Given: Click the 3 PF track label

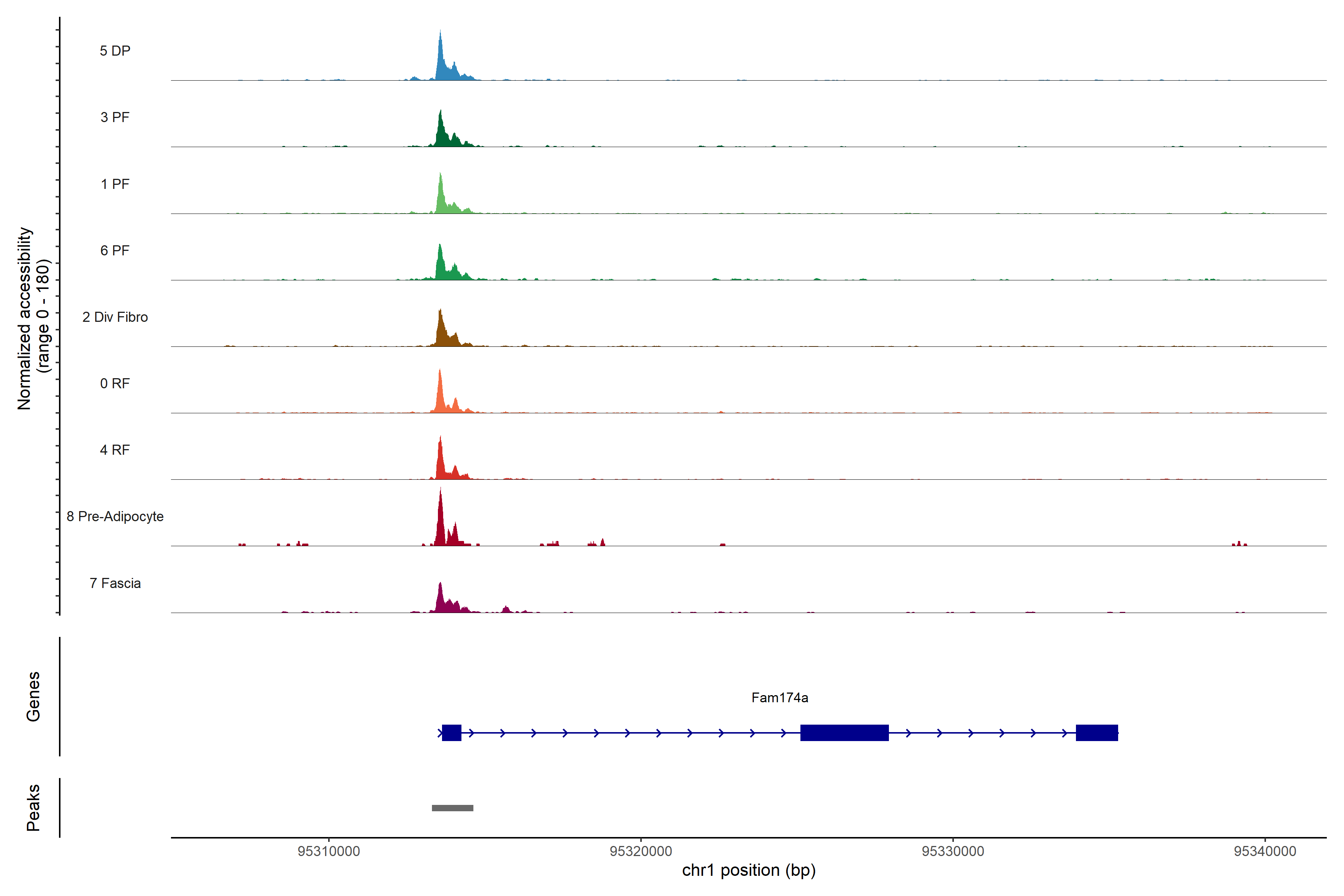Looking at the screenshot, I should pyautogui.click(x=115, y=117).
